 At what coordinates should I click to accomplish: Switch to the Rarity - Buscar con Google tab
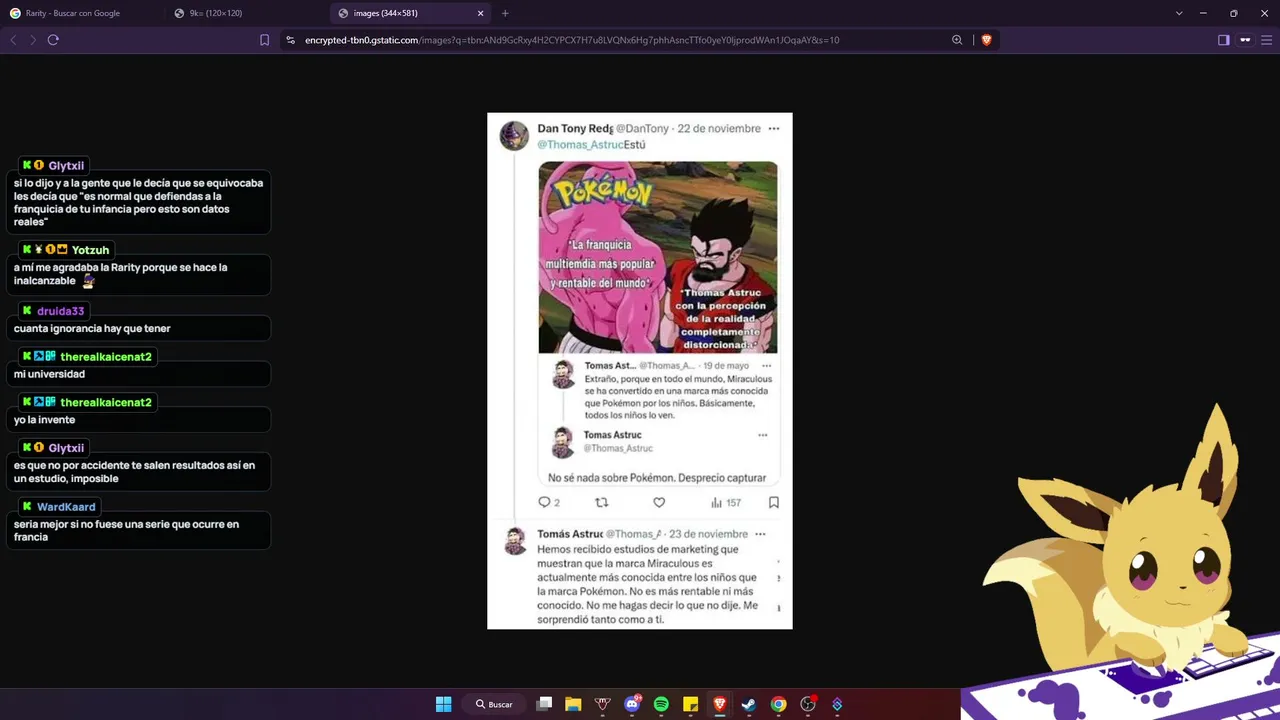[82, 13]
